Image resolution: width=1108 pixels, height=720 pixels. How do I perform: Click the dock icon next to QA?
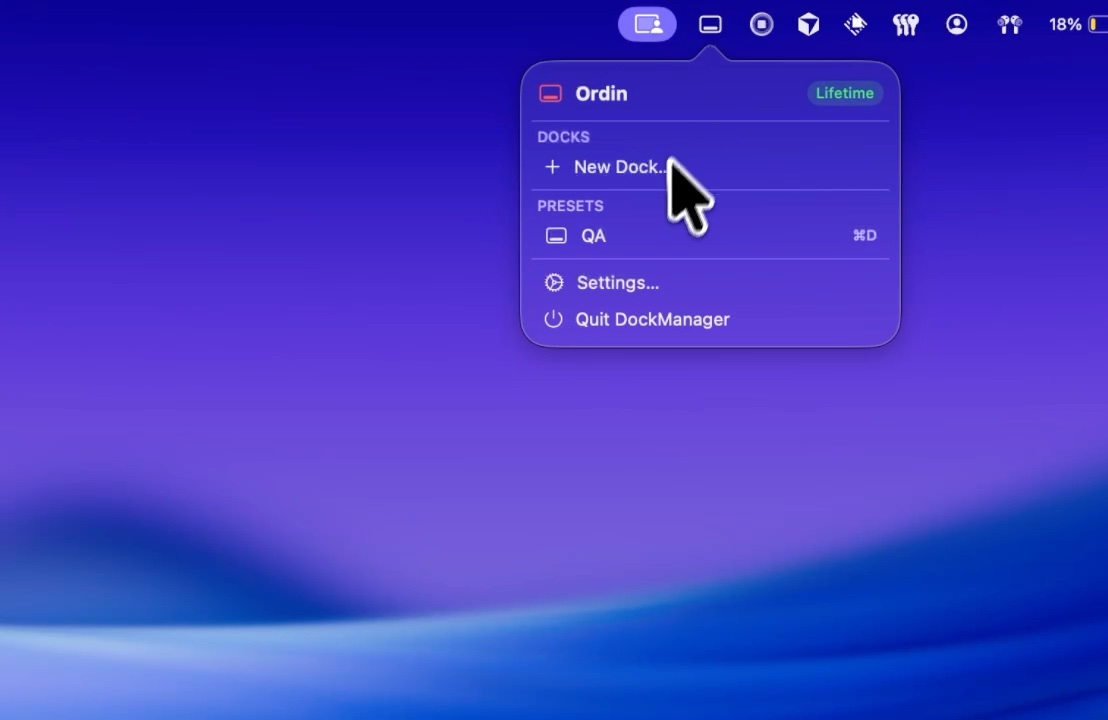556,235
